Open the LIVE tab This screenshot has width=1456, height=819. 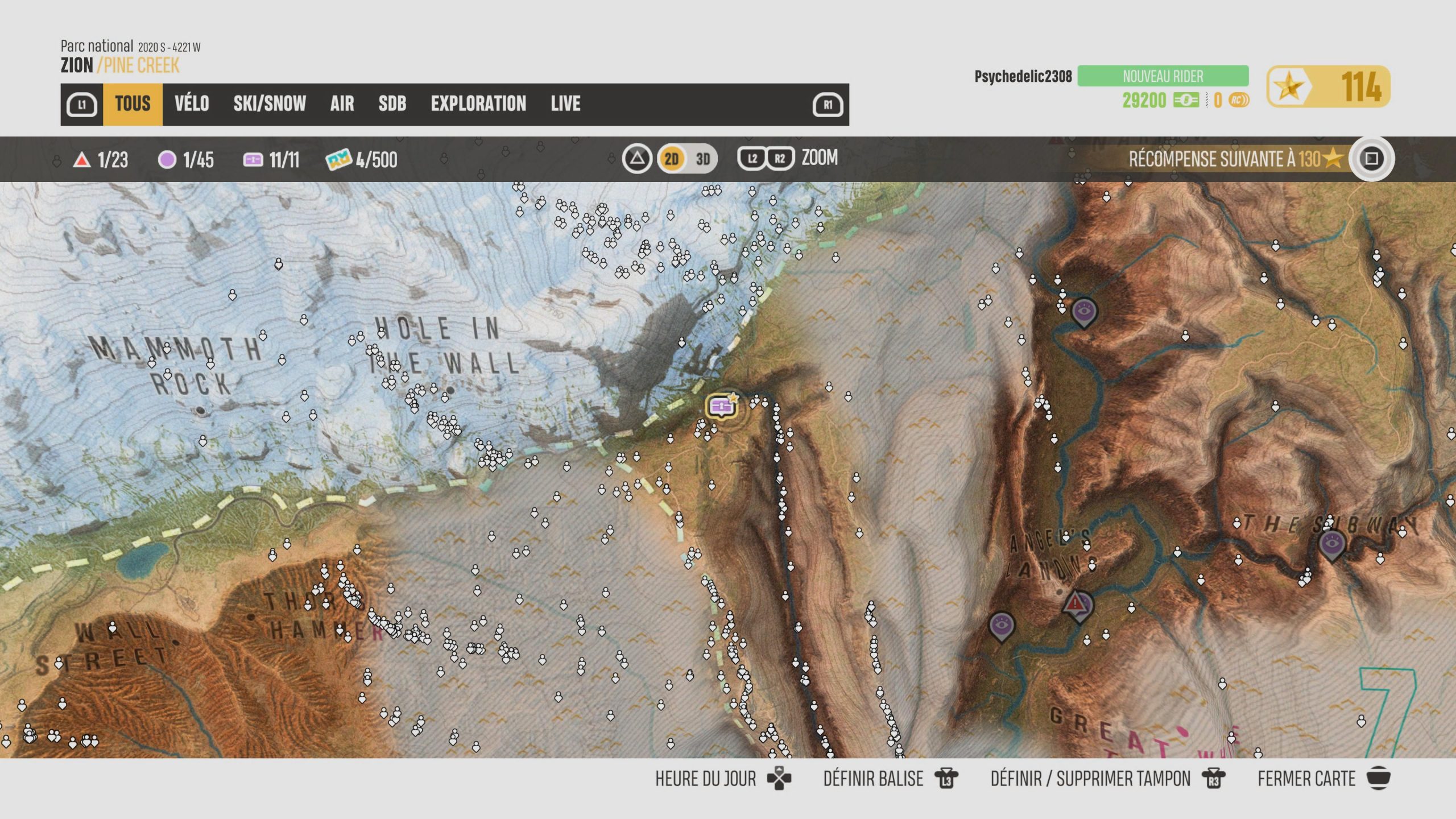point(565,104)
